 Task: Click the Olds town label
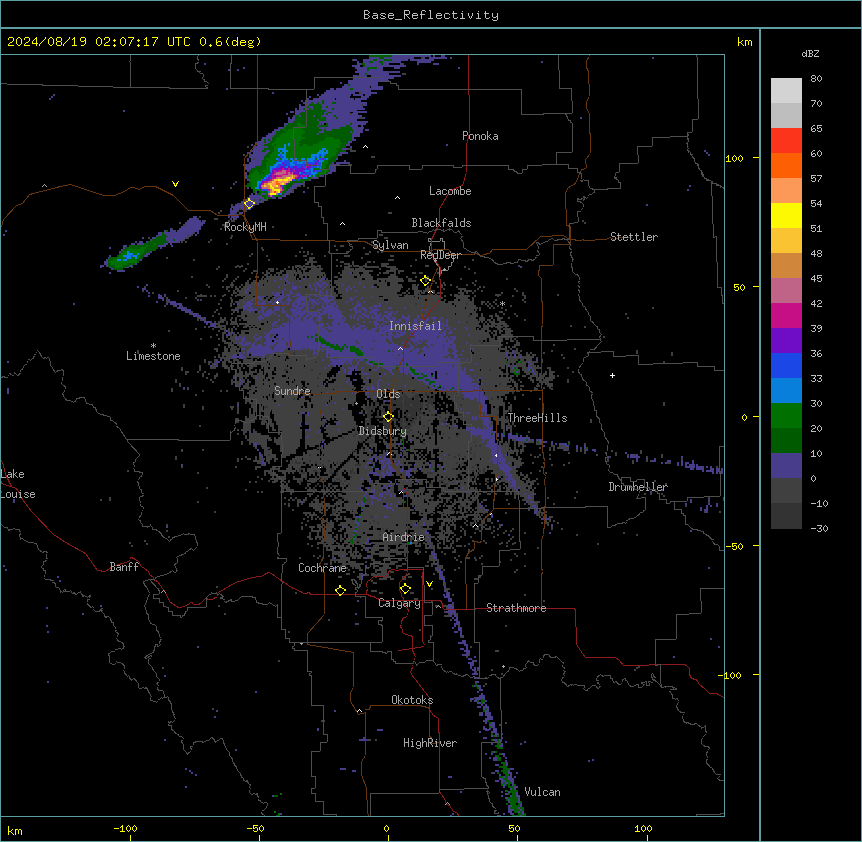click(x=388, y=394)
